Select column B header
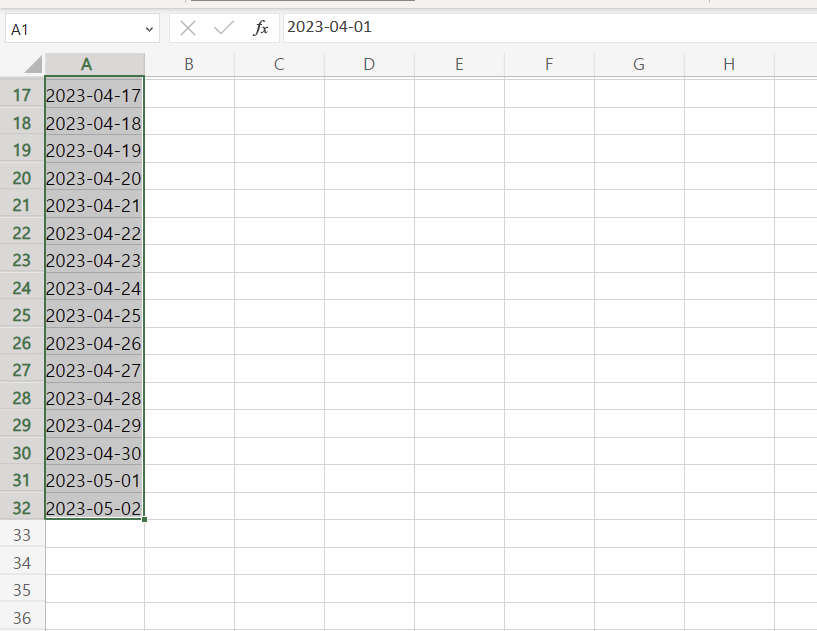 (189, 64)
